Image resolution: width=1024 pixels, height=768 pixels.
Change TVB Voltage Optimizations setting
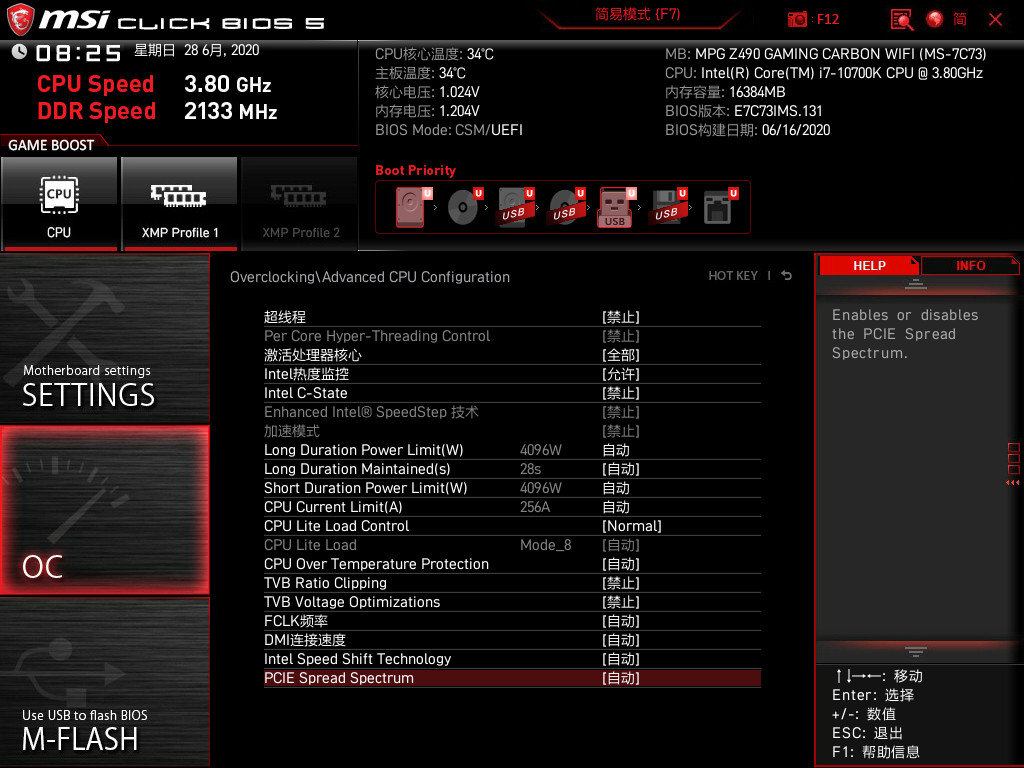click(x=512, y=601)
